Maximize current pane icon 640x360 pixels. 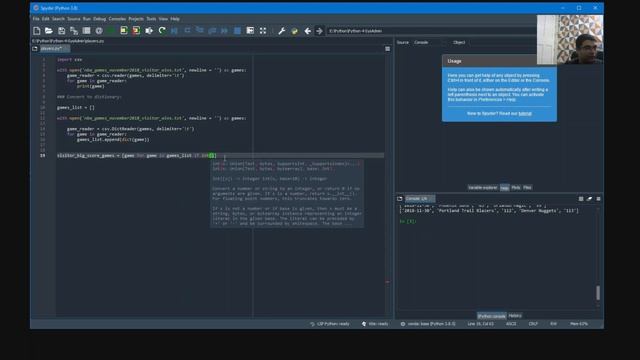pos(250,31)
